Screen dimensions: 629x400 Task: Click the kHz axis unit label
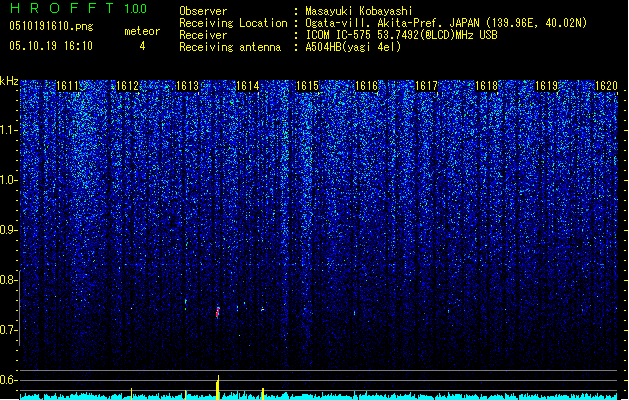[9, 81]
